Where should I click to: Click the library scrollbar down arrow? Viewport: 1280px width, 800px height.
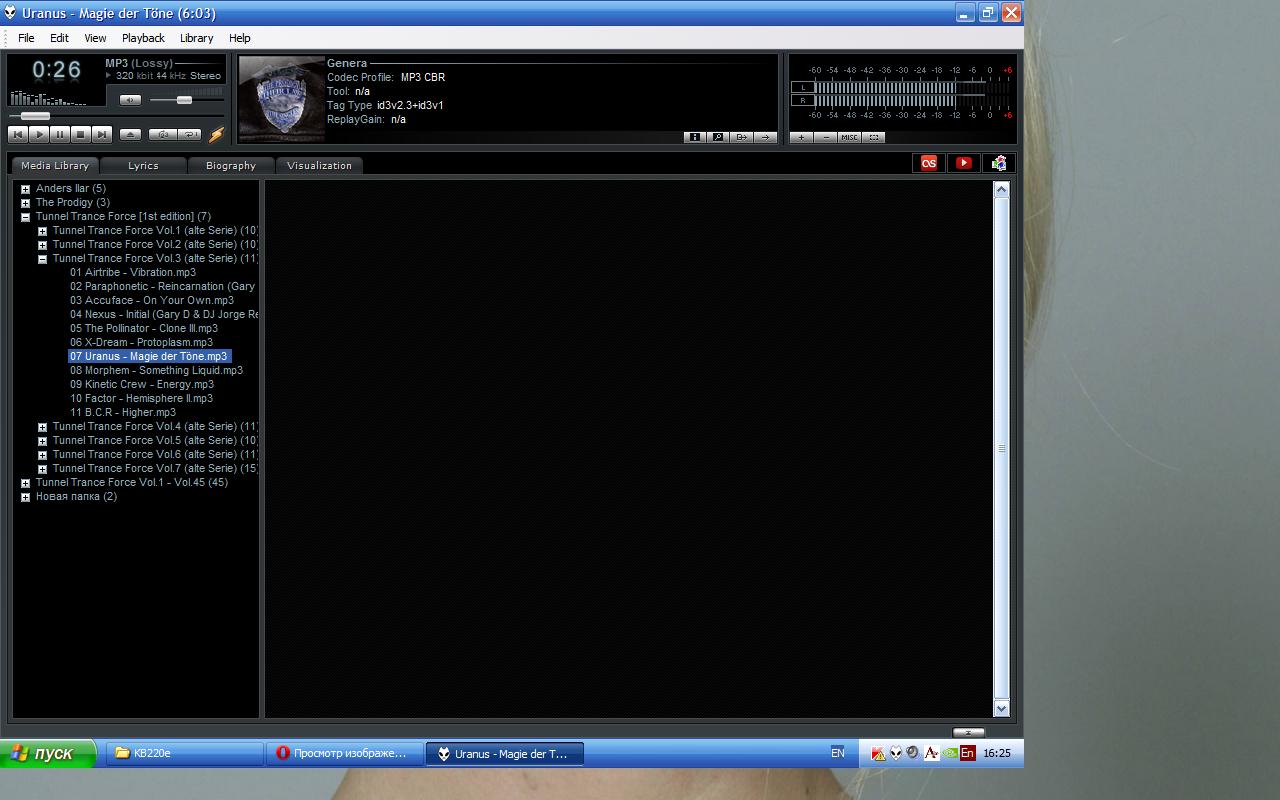[1001, 708]
